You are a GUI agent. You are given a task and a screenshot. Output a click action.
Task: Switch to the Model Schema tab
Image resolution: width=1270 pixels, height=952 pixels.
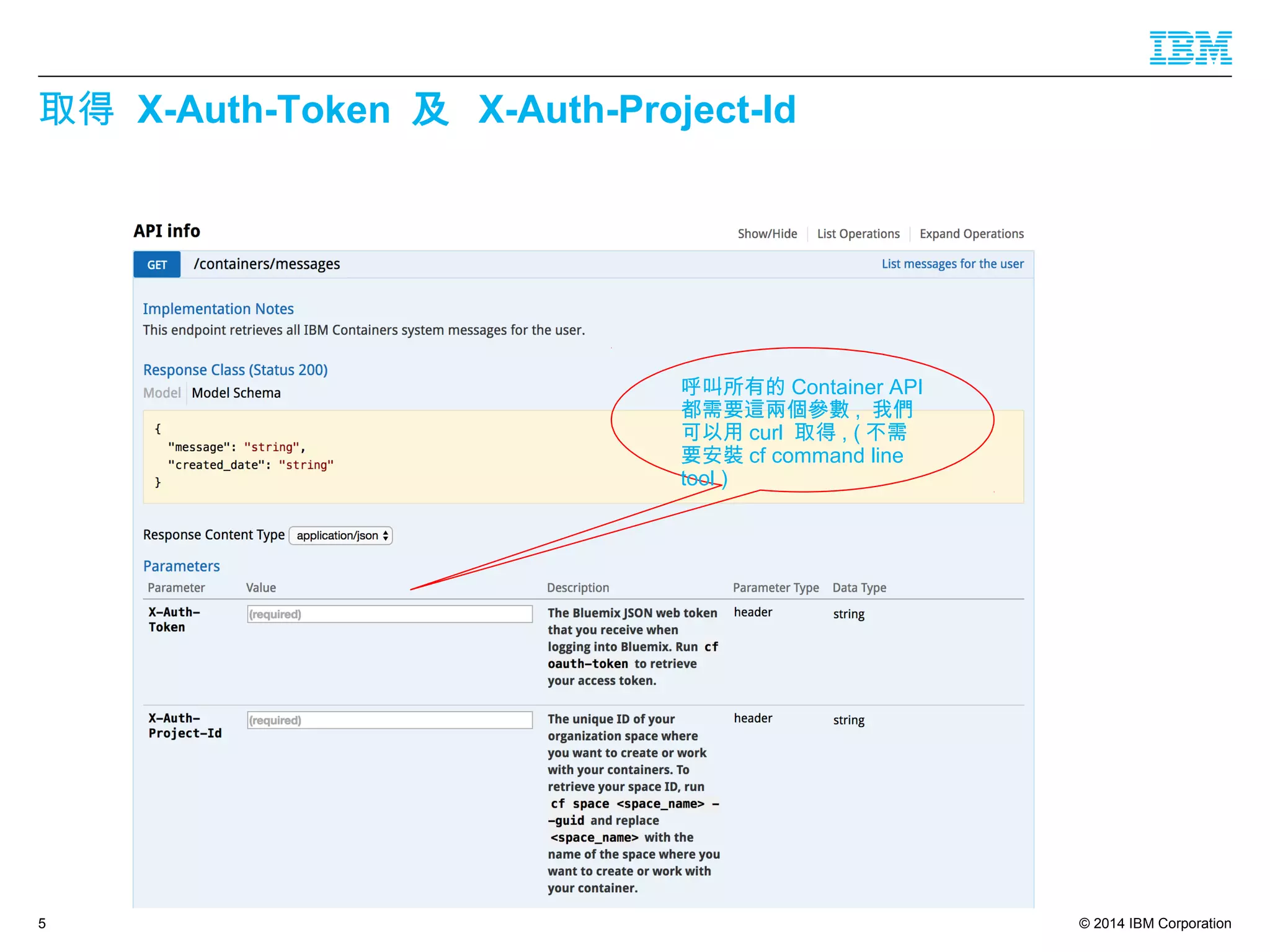click(x=236, y=393)
